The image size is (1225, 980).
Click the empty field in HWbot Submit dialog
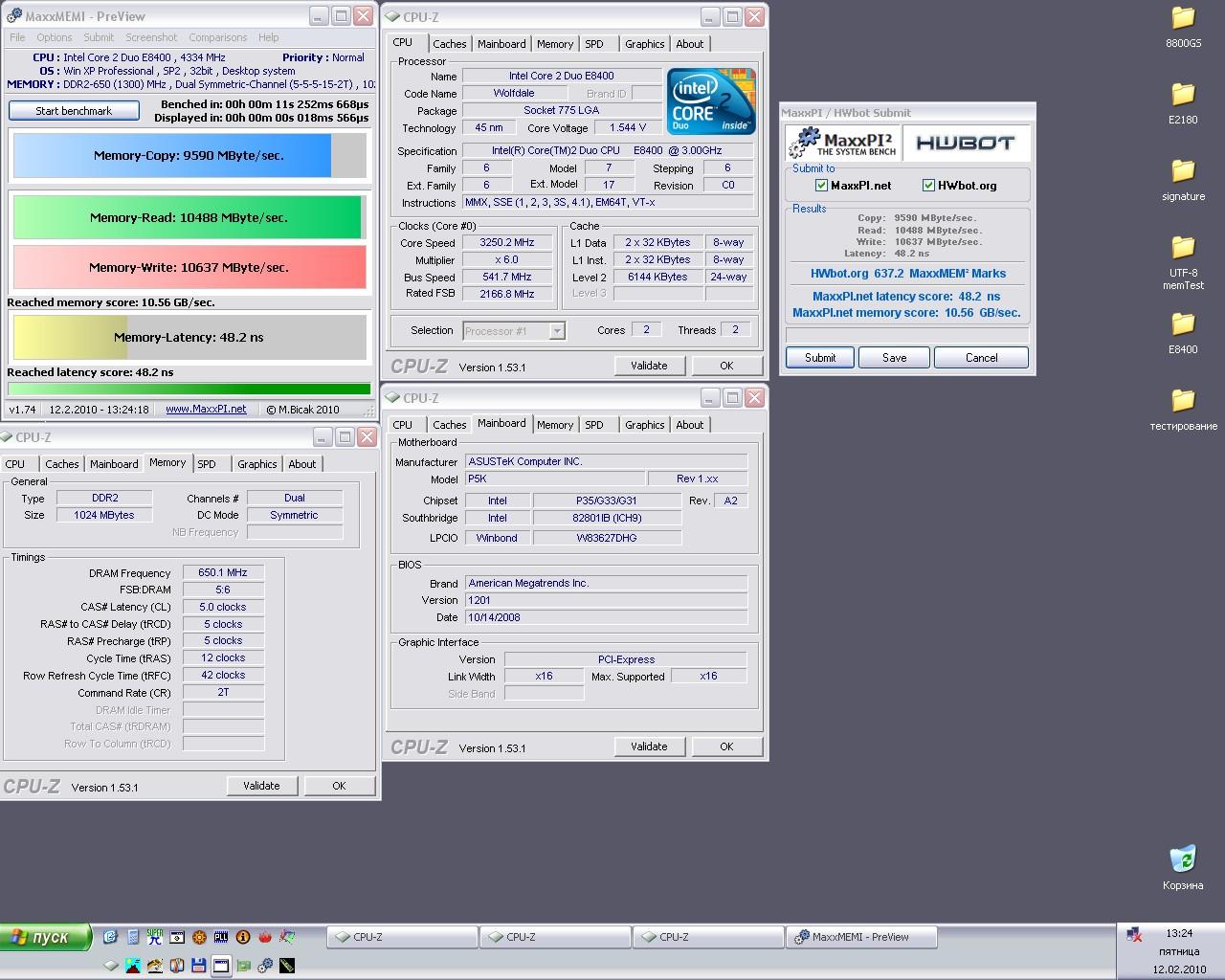pyautogui.click(x=907, y=335)
